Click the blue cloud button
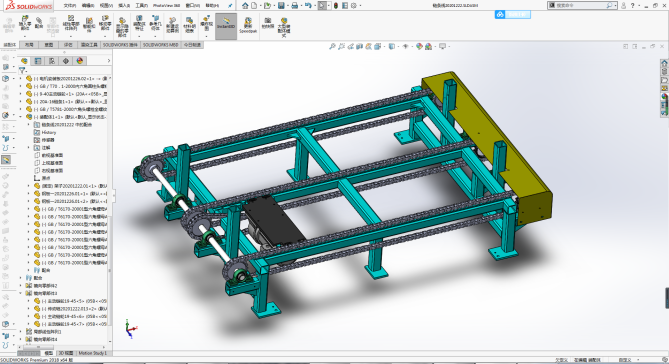This screenshot has width=669, height=364. pos(512,15)
